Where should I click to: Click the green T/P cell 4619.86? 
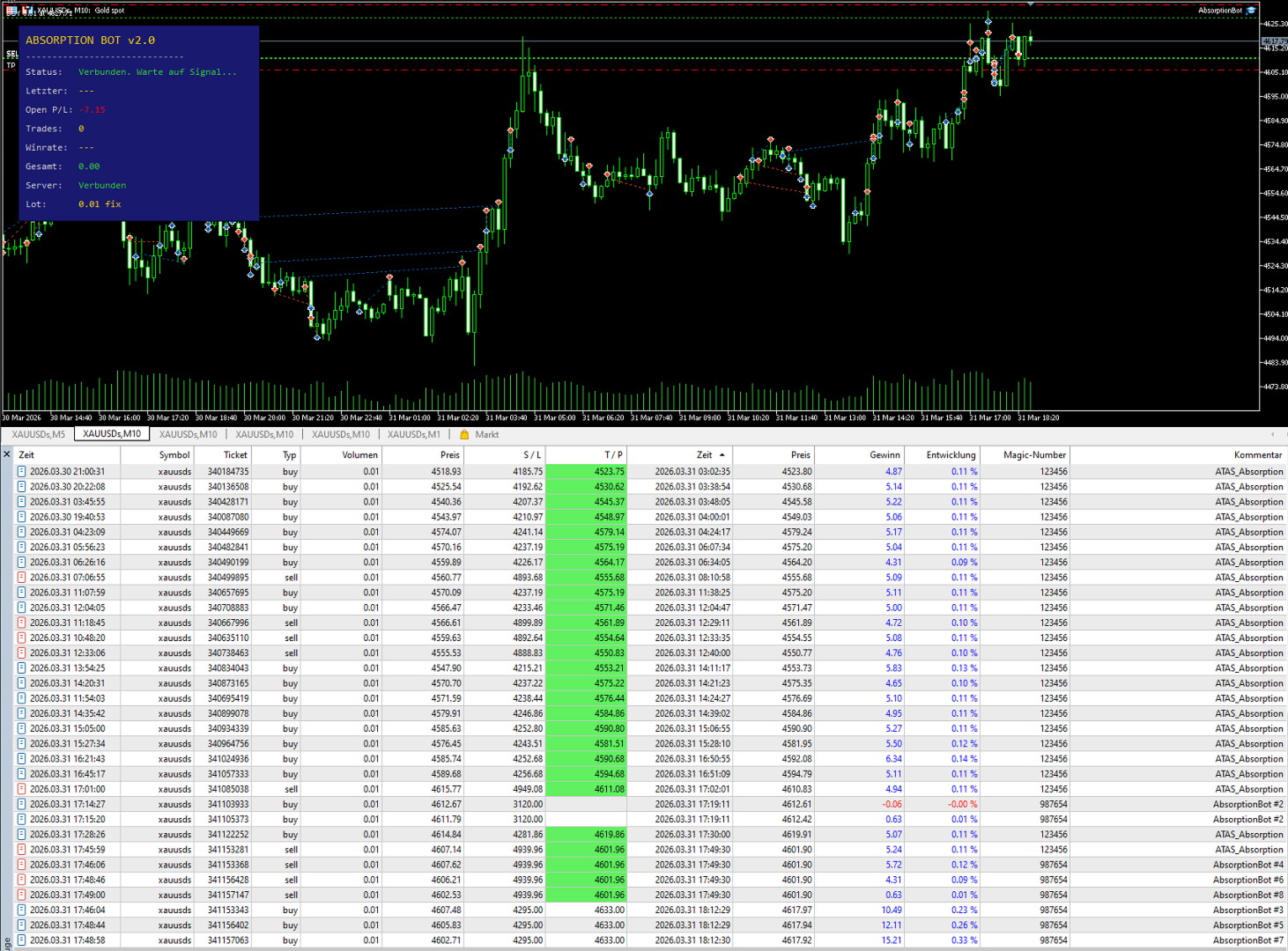point(586,834)
